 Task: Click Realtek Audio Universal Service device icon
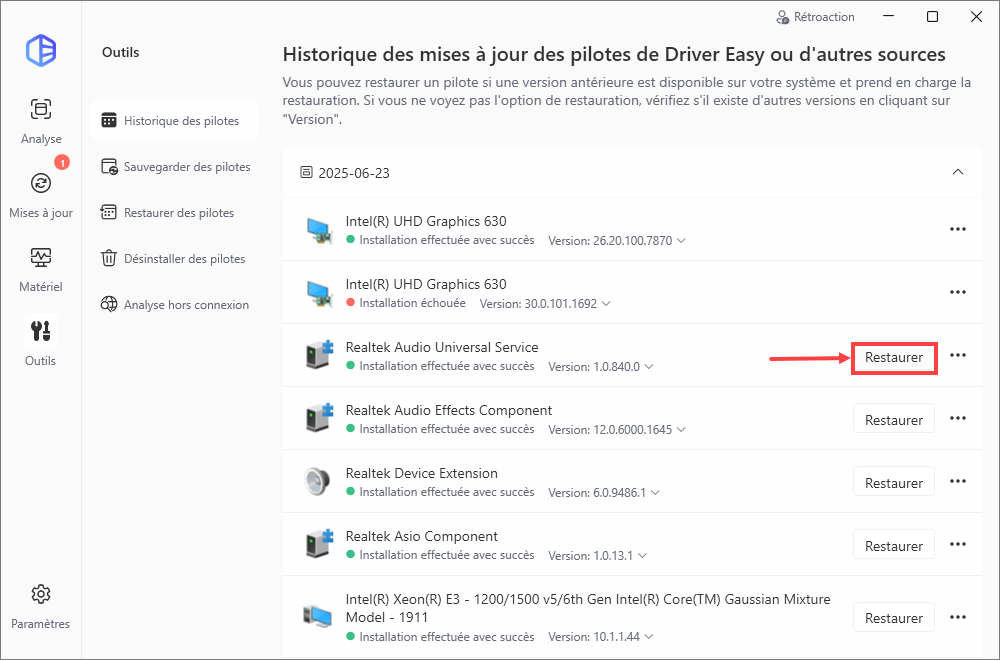[x=318, y=355]
